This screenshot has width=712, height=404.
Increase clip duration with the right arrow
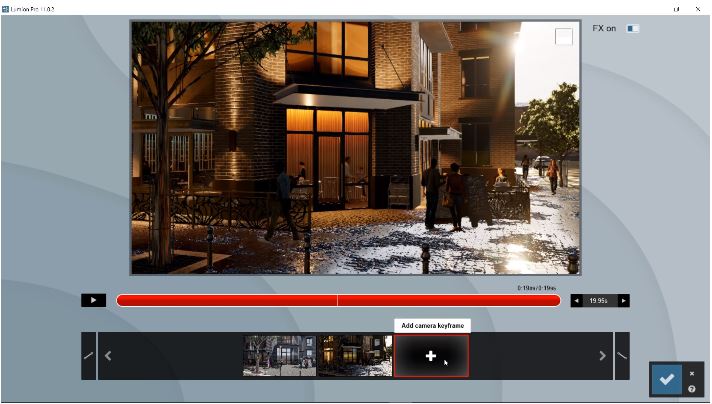(x=624, y=300)
